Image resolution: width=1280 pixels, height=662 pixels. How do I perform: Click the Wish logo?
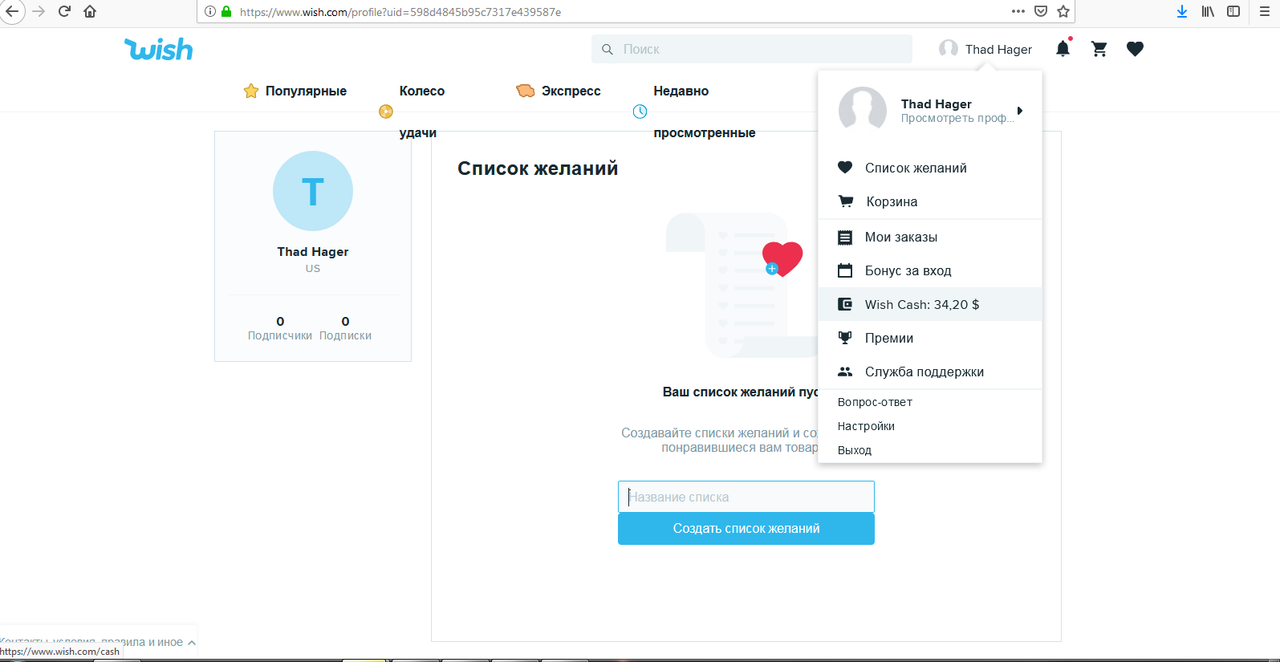point(158,48)
